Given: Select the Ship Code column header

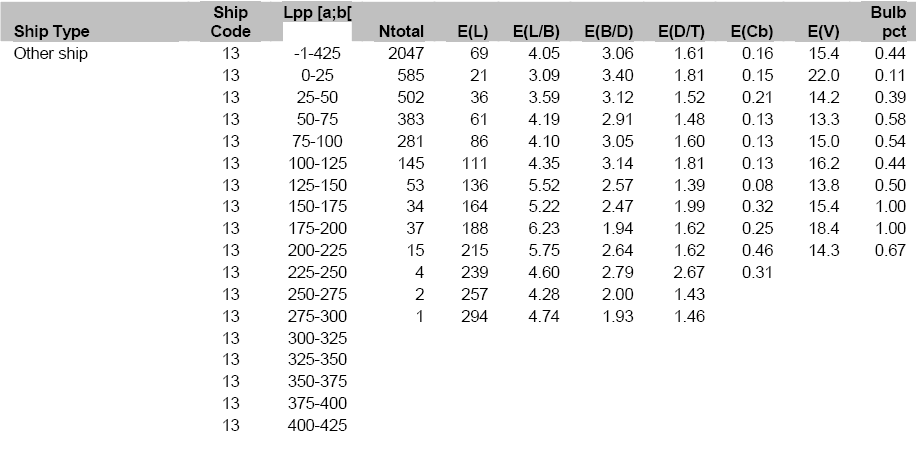Looking at the screenshot, I should tap(231, 22).
